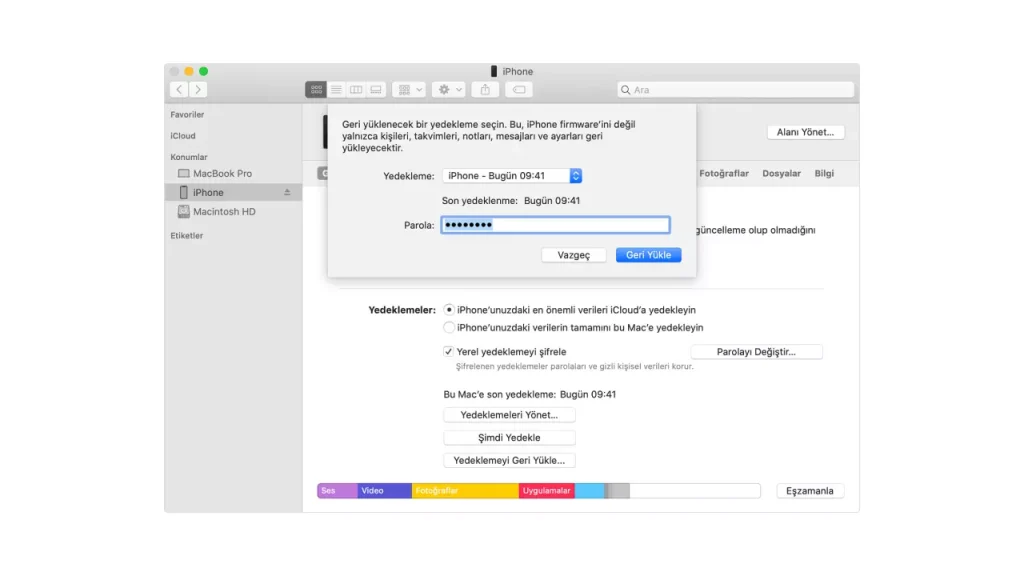Open the group-by arrangement dropdown
1024x576 pixels.
(409, 89)
